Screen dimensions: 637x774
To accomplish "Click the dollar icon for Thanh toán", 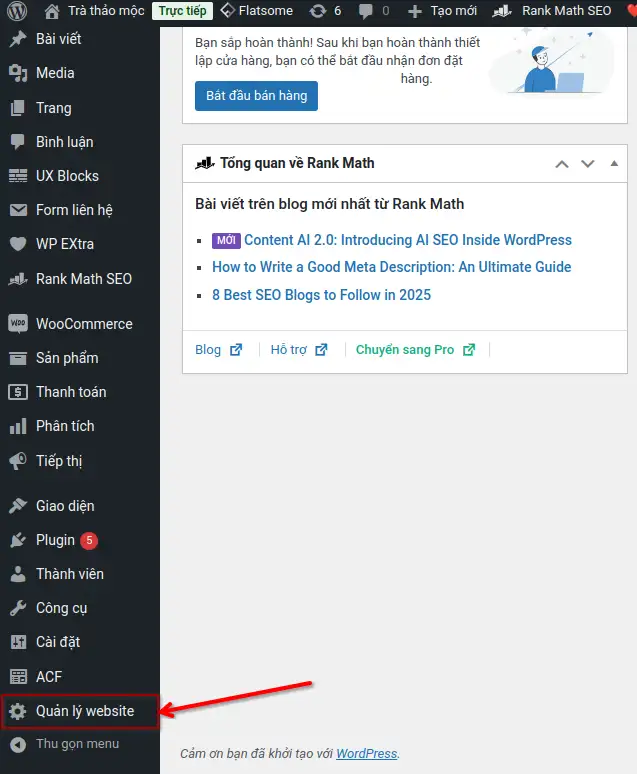I will 18,392.
